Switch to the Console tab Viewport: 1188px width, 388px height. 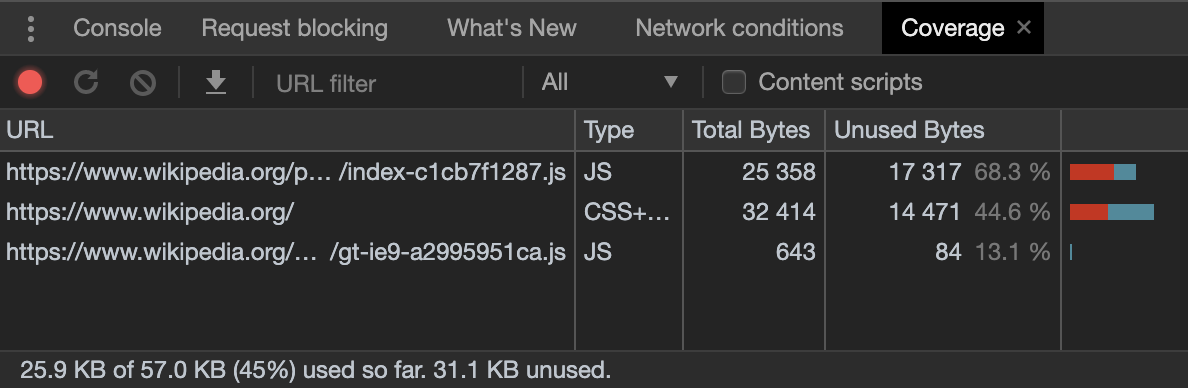(x=117, y=28)
